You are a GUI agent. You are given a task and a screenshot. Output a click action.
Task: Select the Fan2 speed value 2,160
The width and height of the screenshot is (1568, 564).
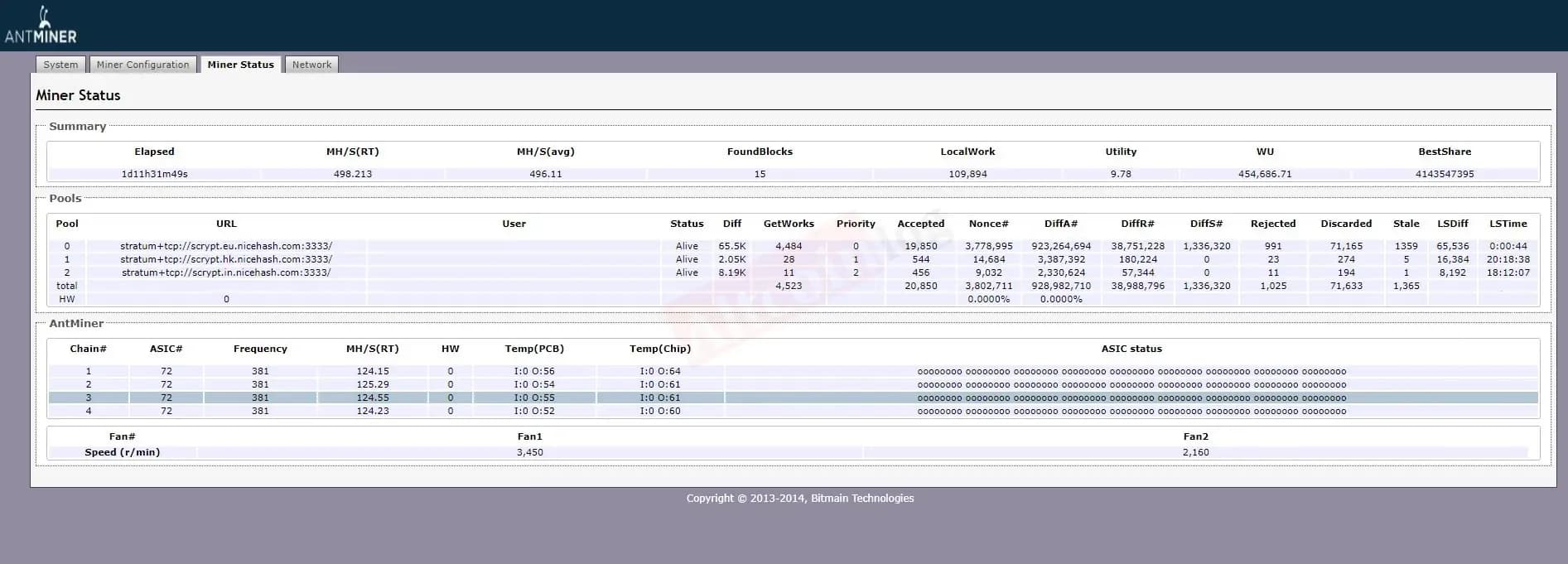[1196, 452]
